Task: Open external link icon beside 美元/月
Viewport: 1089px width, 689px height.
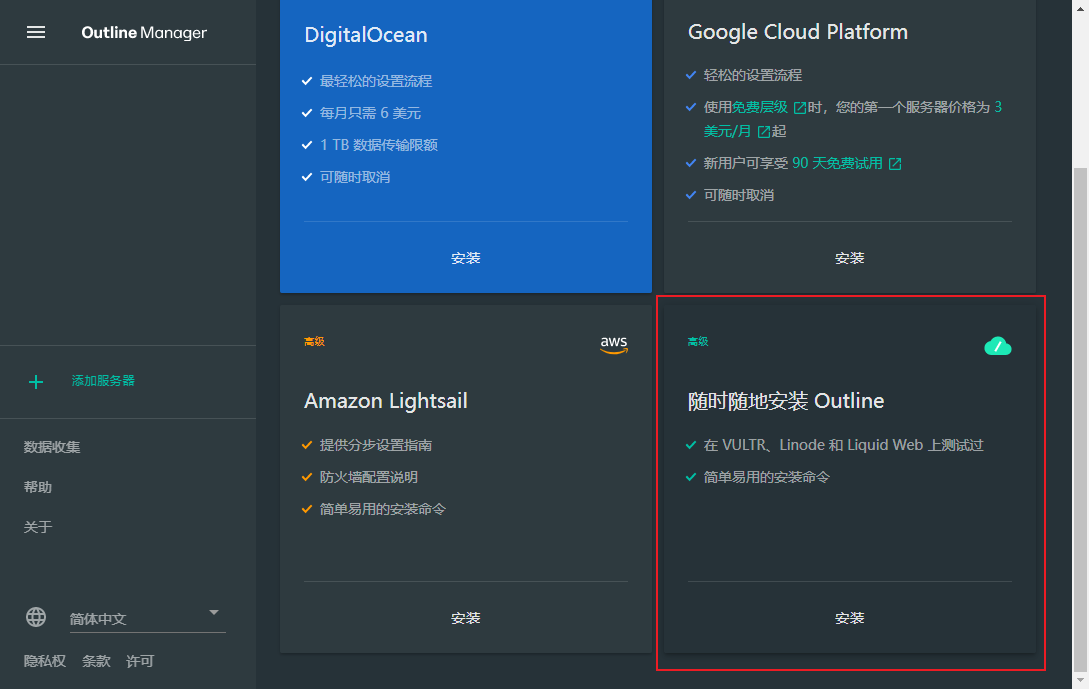Action: [x=764, y=132]
